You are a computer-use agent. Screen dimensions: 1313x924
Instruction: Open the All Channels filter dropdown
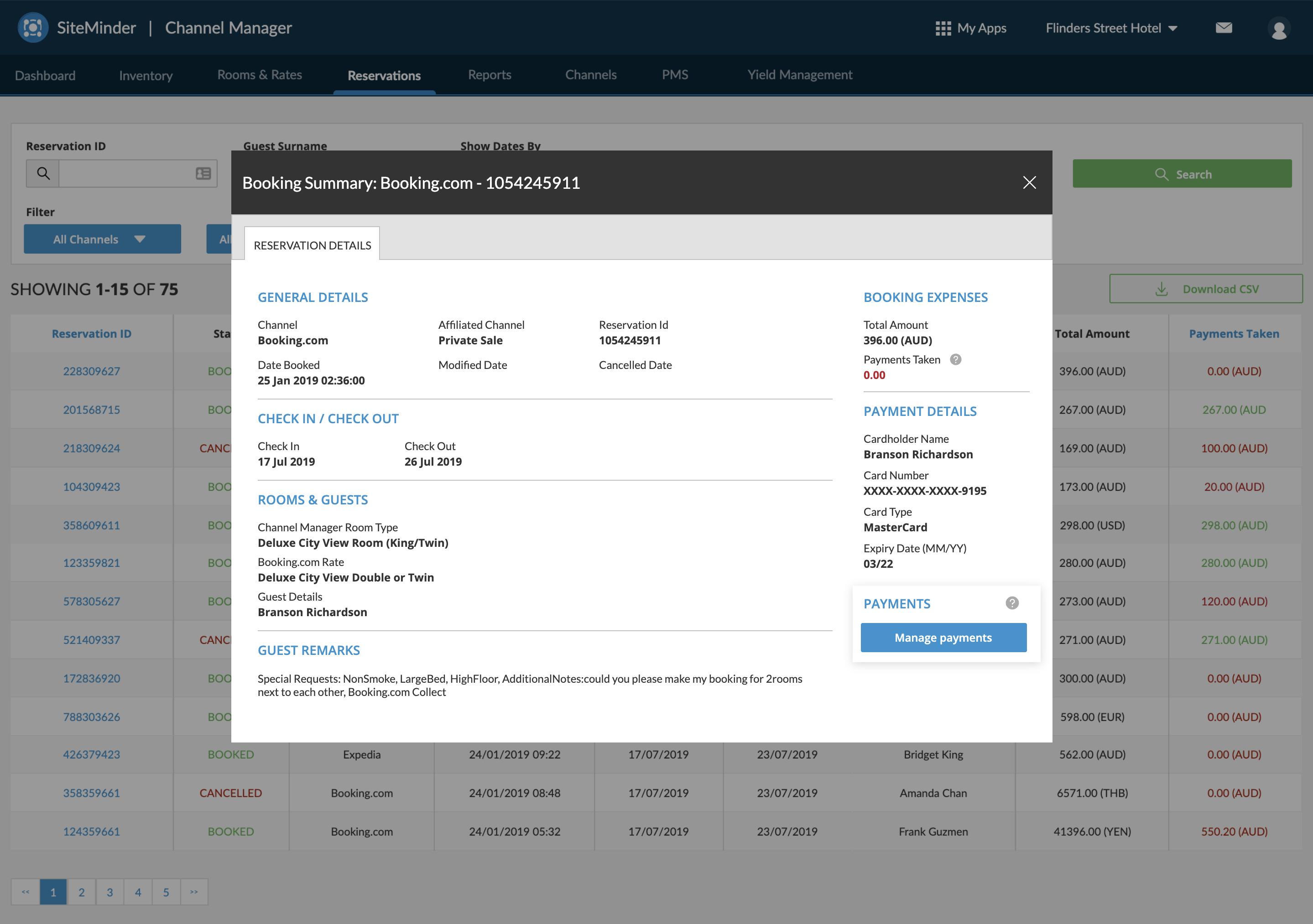(102, 239)
